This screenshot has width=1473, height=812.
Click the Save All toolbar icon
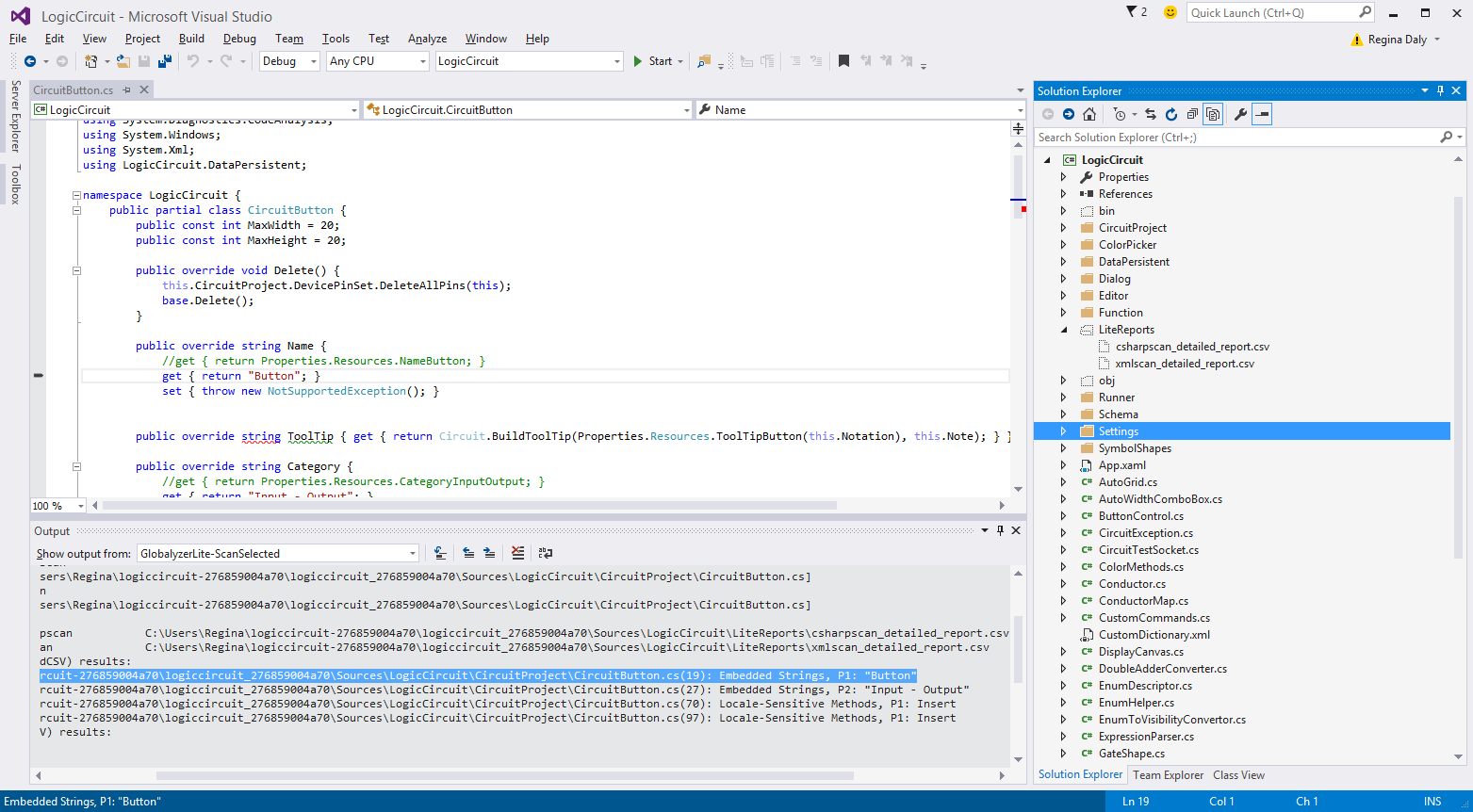pyautogui.click(x=165, y=61)
